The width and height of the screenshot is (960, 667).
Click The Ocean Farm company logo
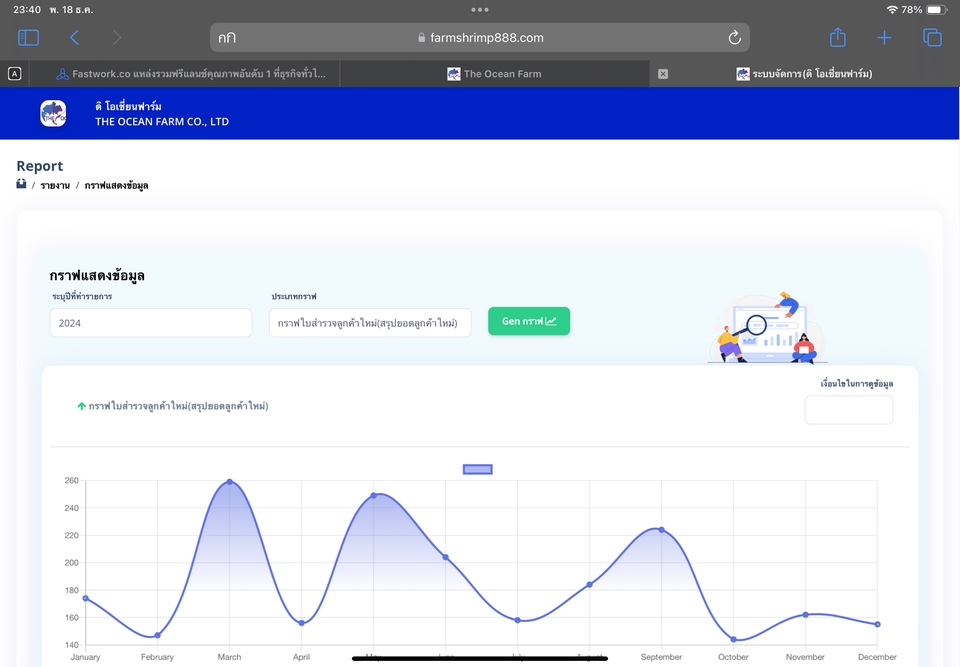pyautogui.click(x=53, y=113)
